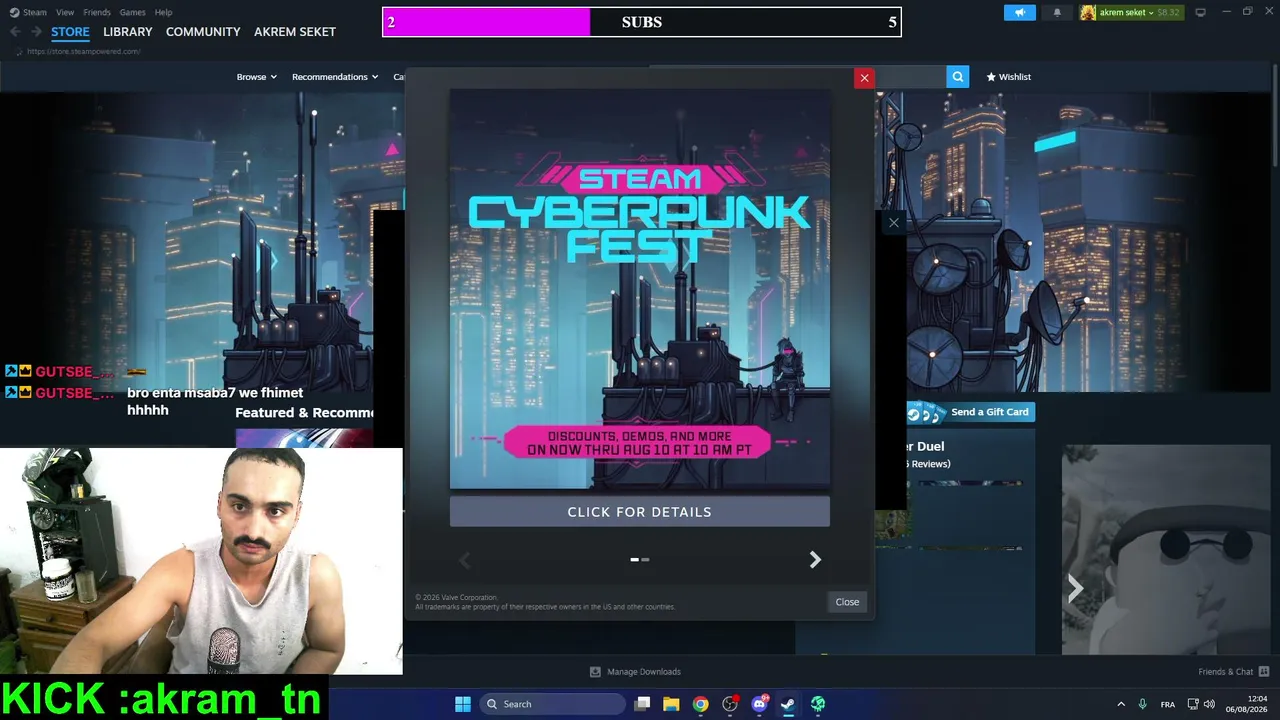Image resolution: width=1280 pixels, height=720 pixels.
Task: Click the Steam store page scrollbar
Action: [x=1274, y=115]
